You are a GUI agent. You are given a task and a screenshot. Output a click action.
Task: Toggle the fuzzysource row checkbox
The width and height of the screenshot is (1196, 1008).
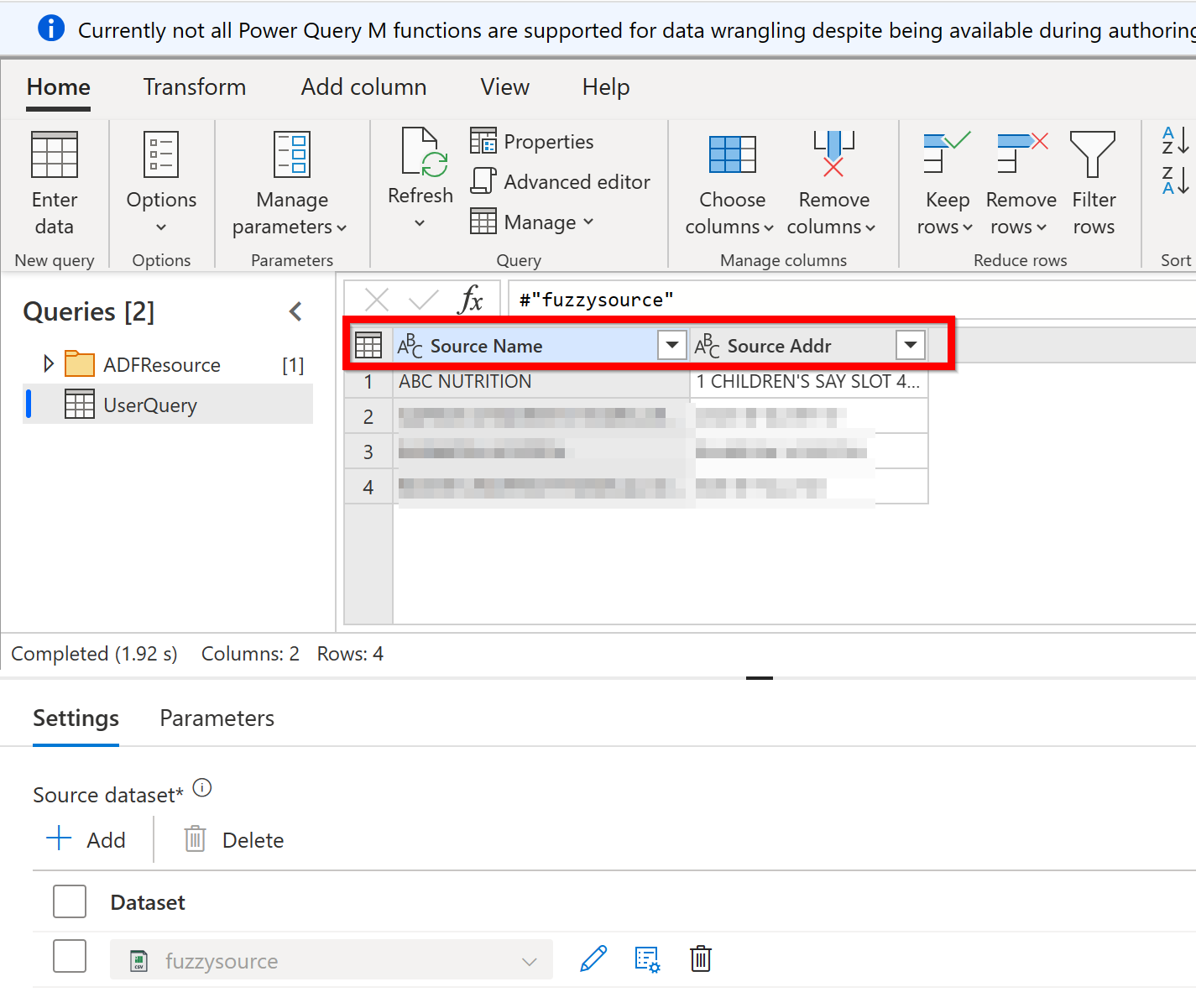pos(70,956)
